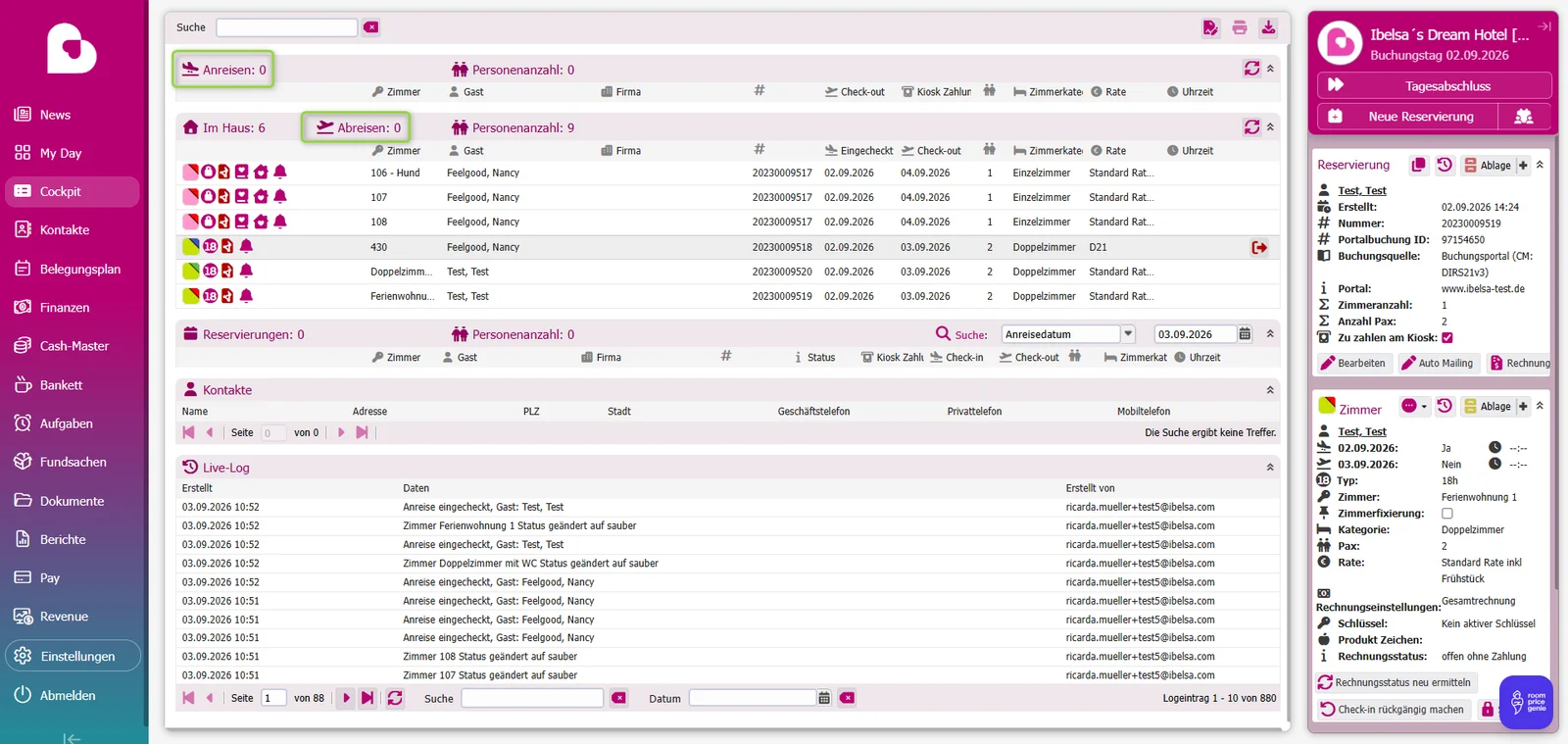Click the check-out icon on room 430 row
Screen dimensions: 1568x744
tap(1259, 247)
